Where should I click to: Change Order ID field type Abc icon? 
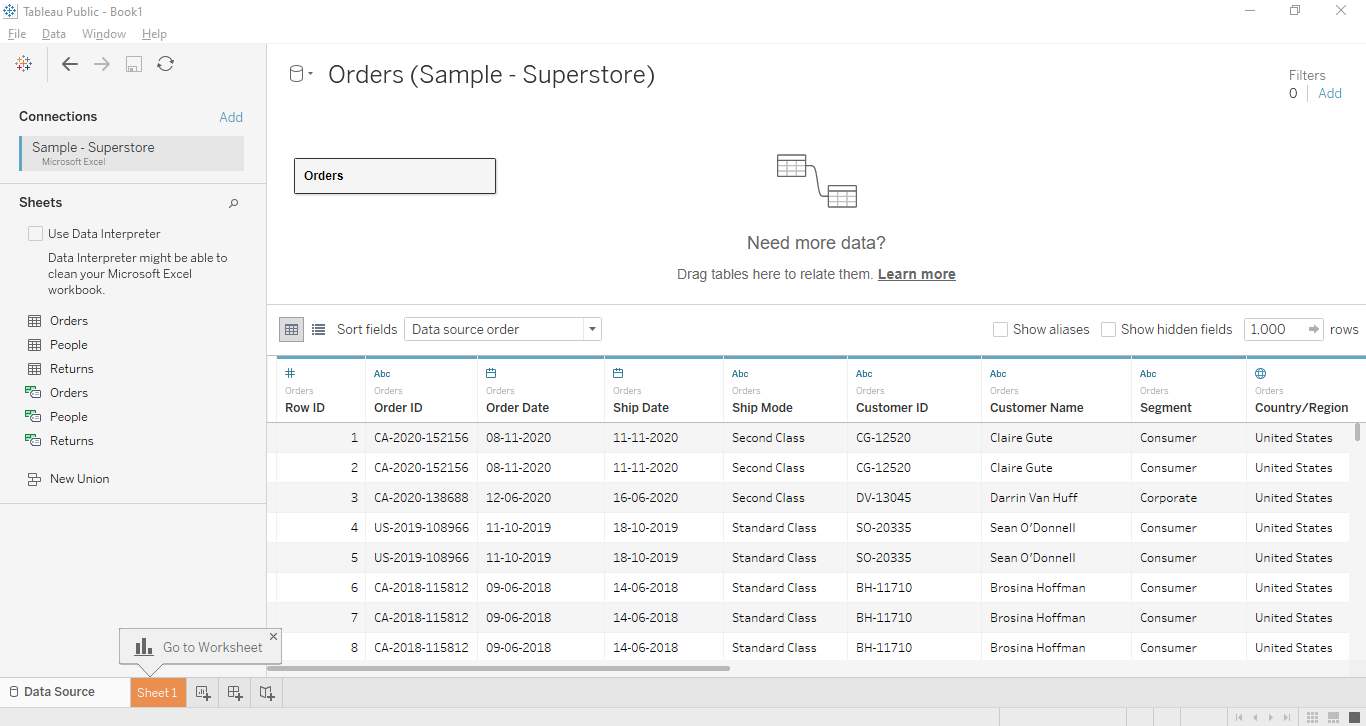click(382, 374)
